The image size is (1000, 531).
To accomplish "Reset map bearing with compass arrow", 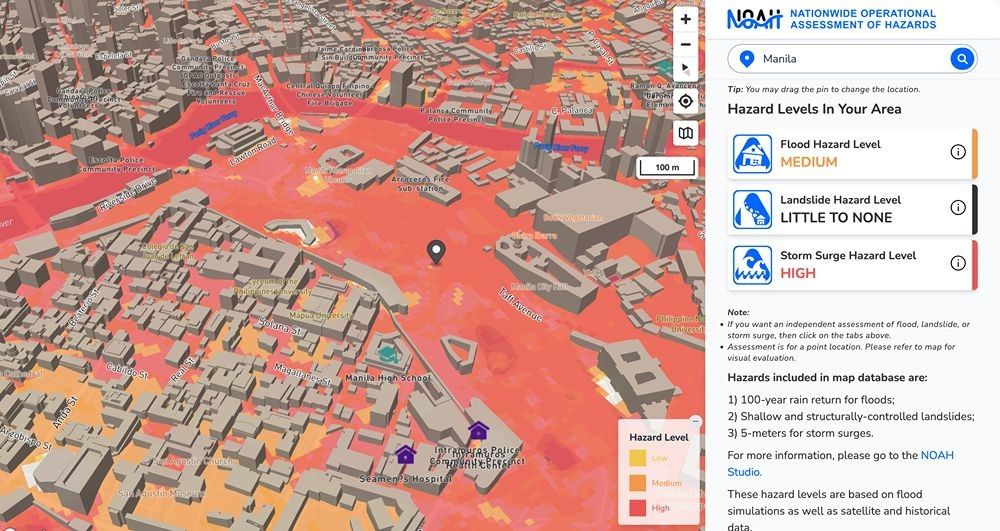I will point(686,69).
